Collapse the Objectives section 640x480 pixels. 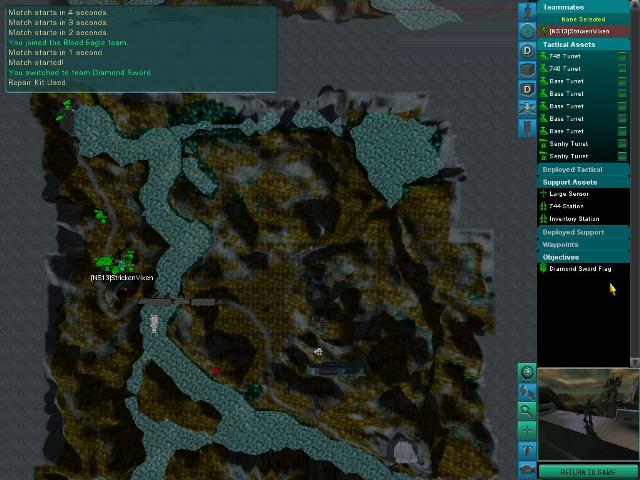coord(583,257)
